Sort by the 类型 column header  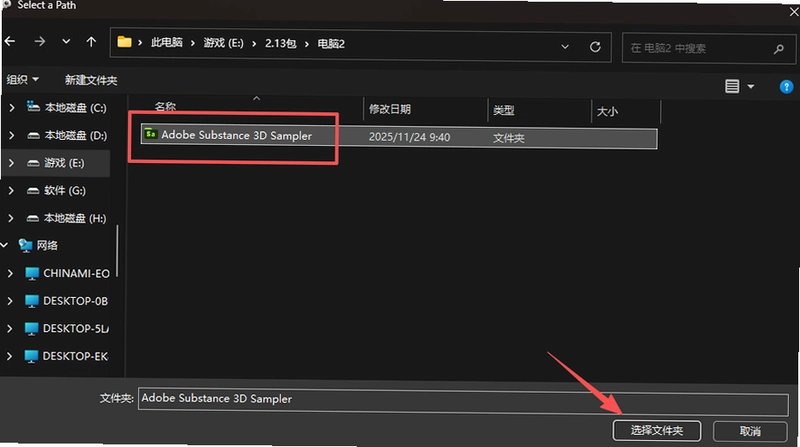point(504,110)
